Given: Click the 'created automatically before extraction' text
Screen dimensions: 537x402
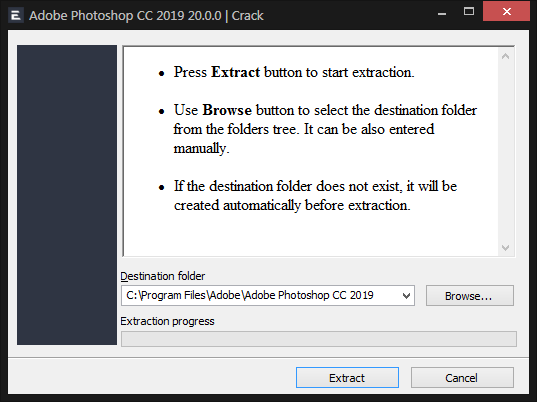Looking at the screenshot, I should tap(292, 205).
